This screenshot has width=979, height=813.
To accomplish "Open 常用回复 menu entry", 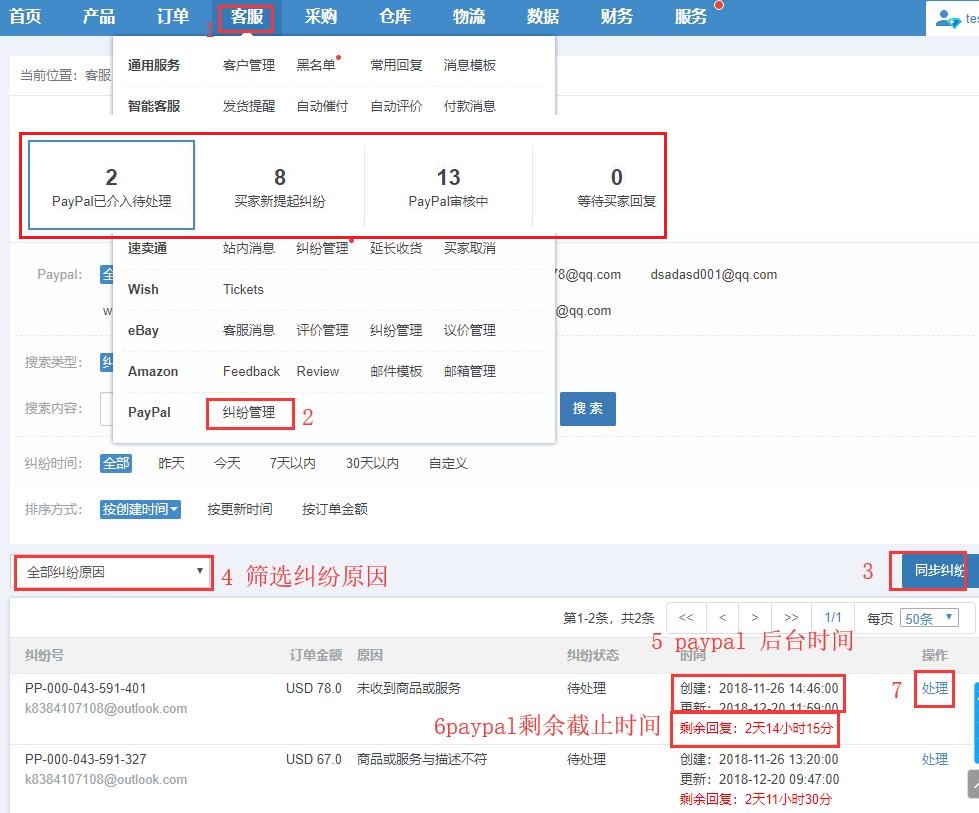I will 396,65.
